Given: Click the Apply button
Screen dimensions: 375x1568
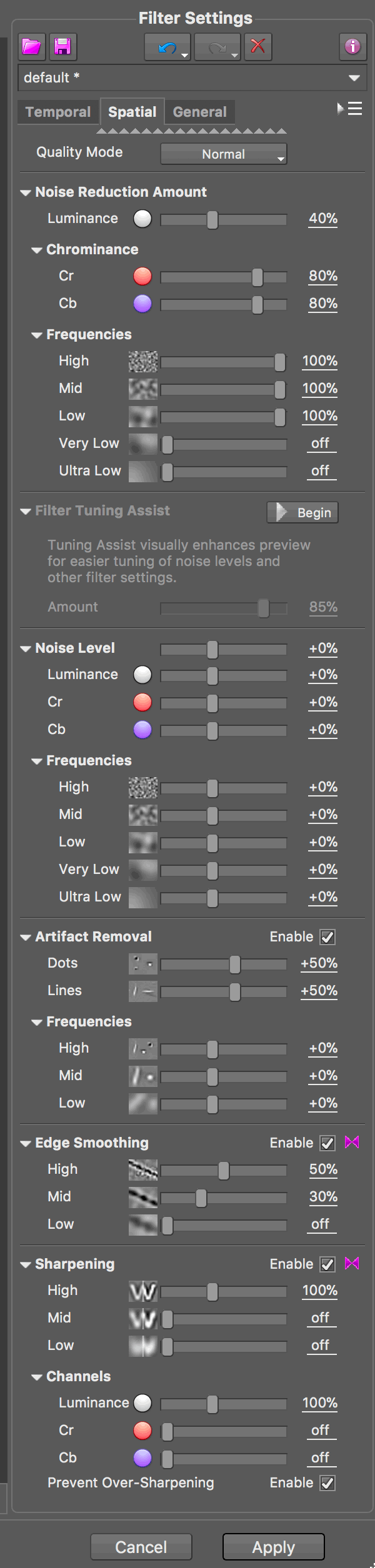Looking at the screenshot, I should [274, 1547].
